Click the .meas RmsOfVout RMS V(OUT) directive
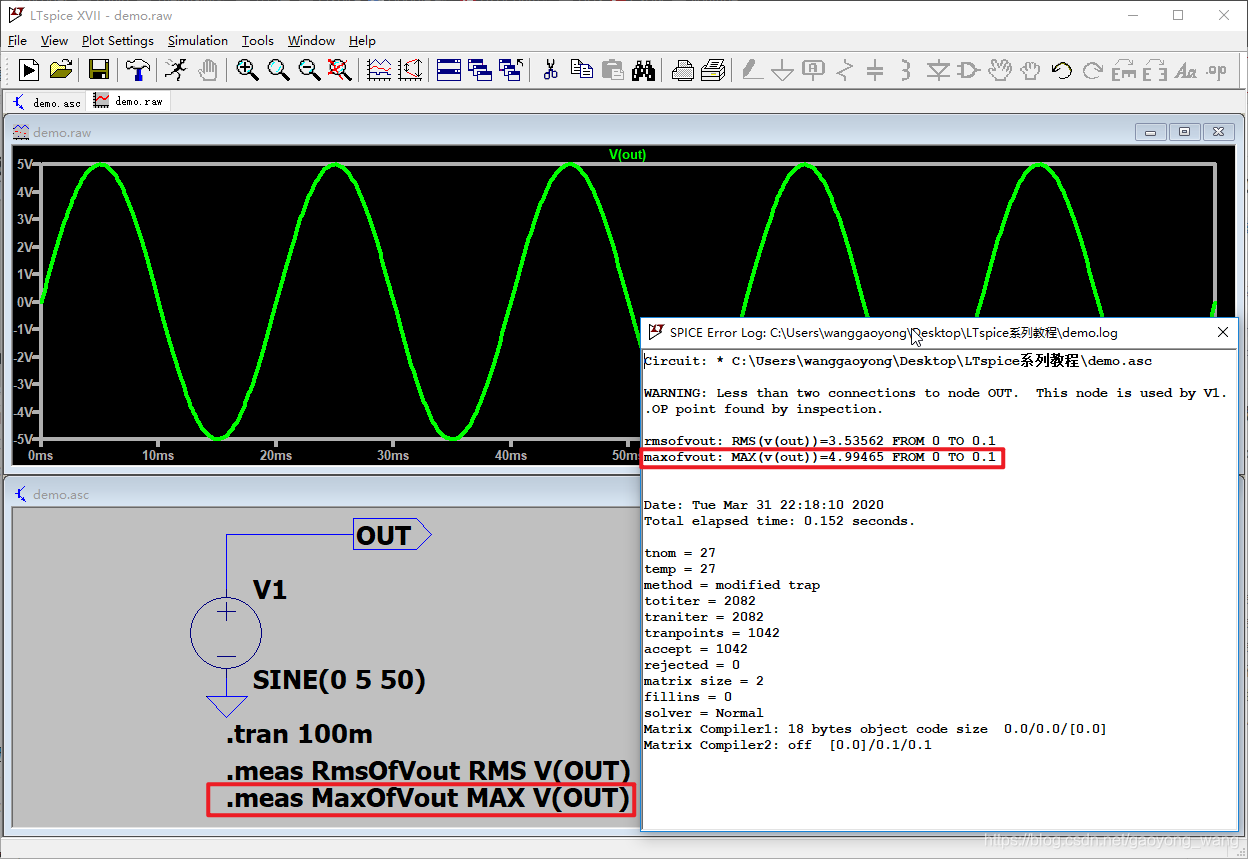The image size is (1248, 859). click(x=428, y=770)
